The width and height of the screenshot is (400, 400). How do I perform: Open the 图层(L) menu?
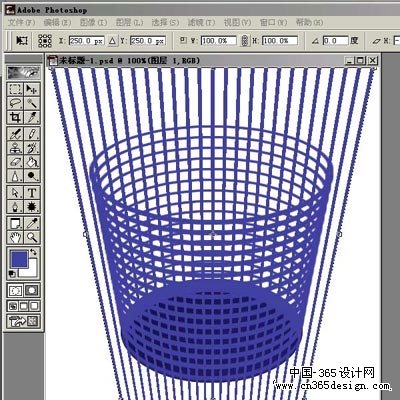129,22
